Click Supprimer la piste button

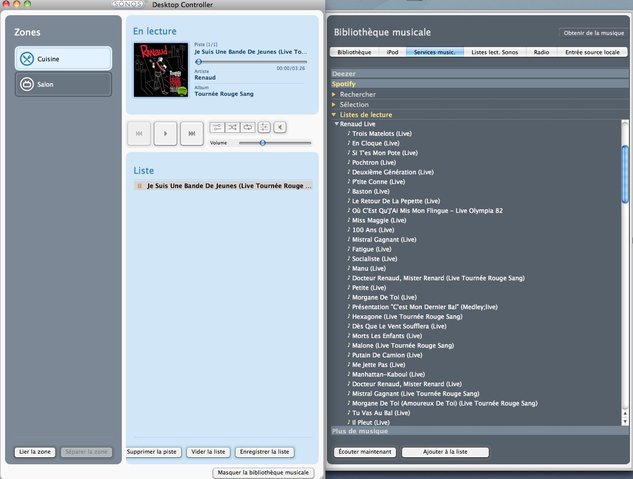pyautogui.click(x=152, y=452)
